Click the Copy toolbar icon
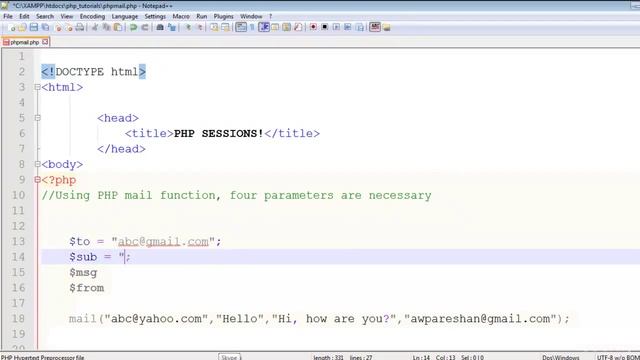The width and height of the screenshot is (640, 360). (x=106, y=27)
